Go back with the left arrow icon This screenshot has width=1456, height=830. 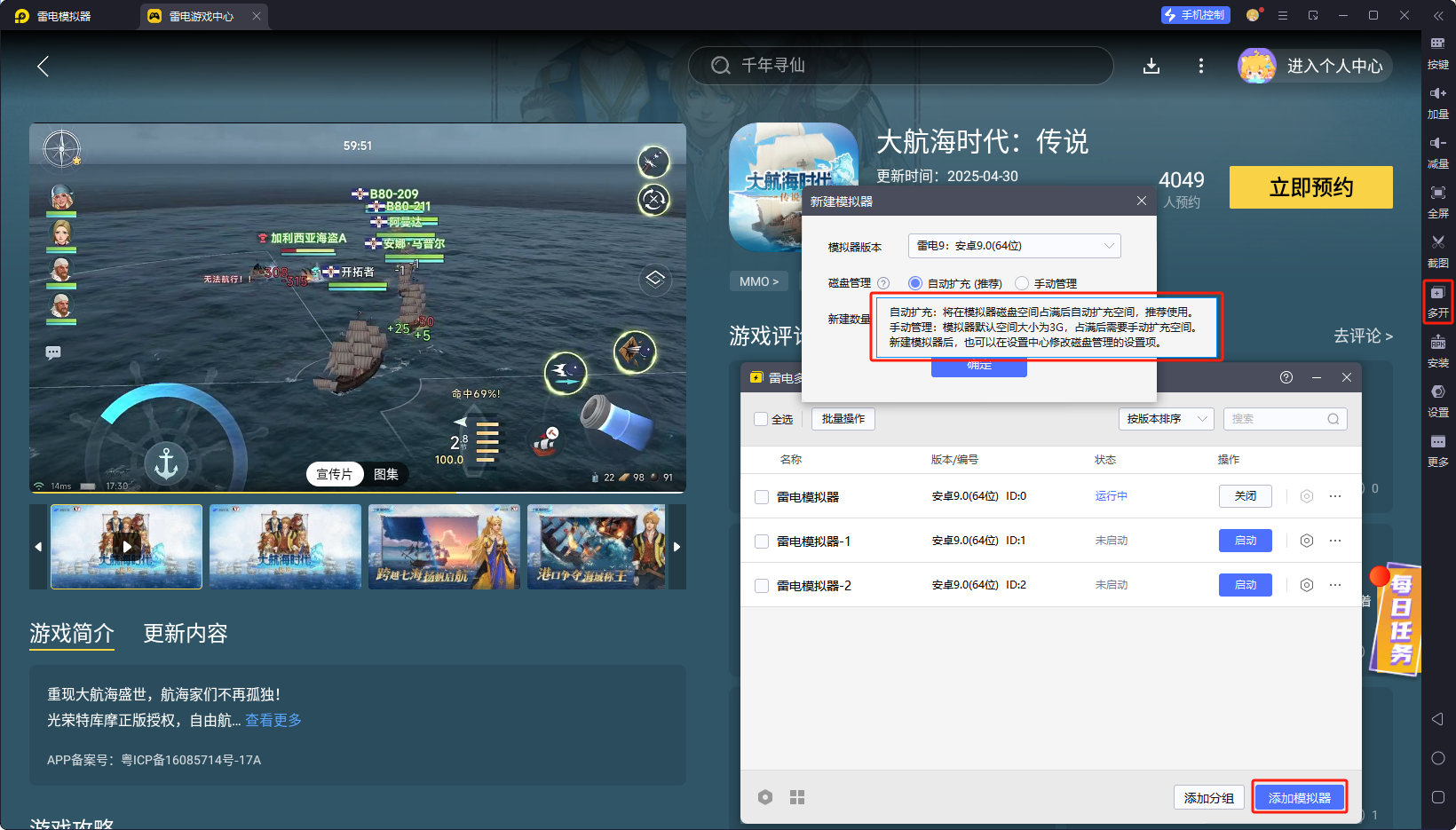[43, 66]
